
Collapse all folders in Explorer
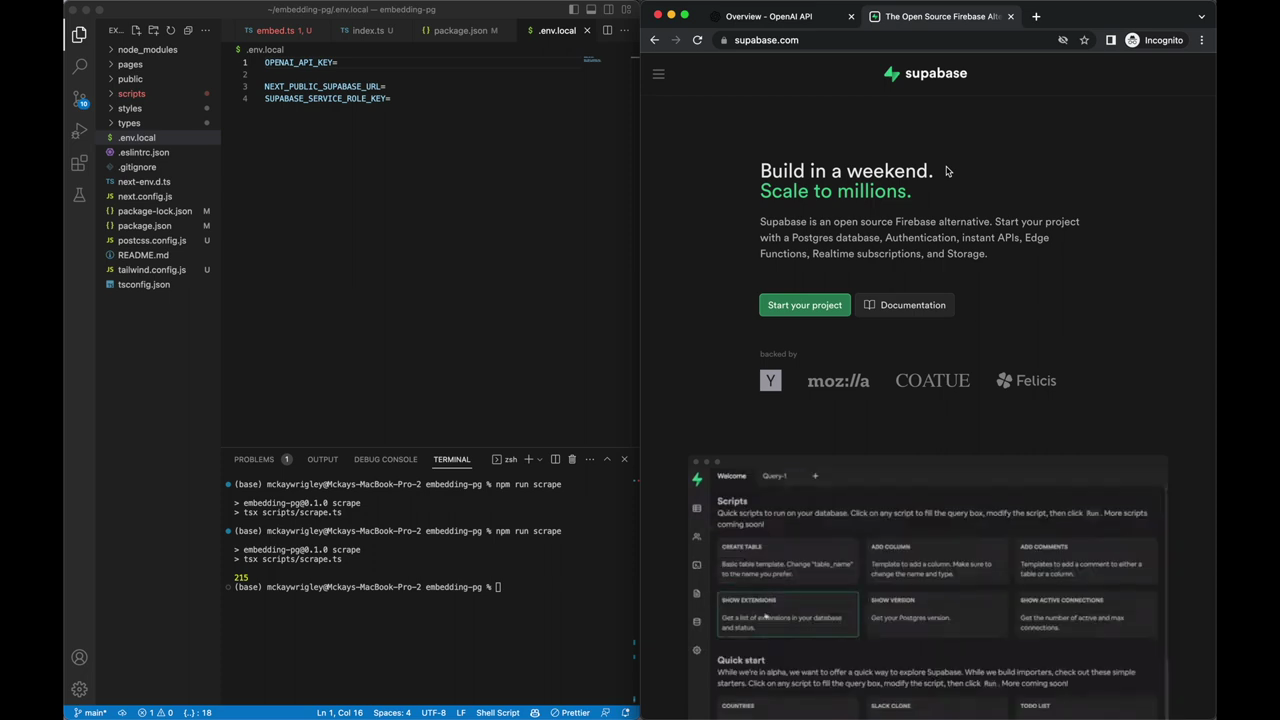[x=188, y=30]
